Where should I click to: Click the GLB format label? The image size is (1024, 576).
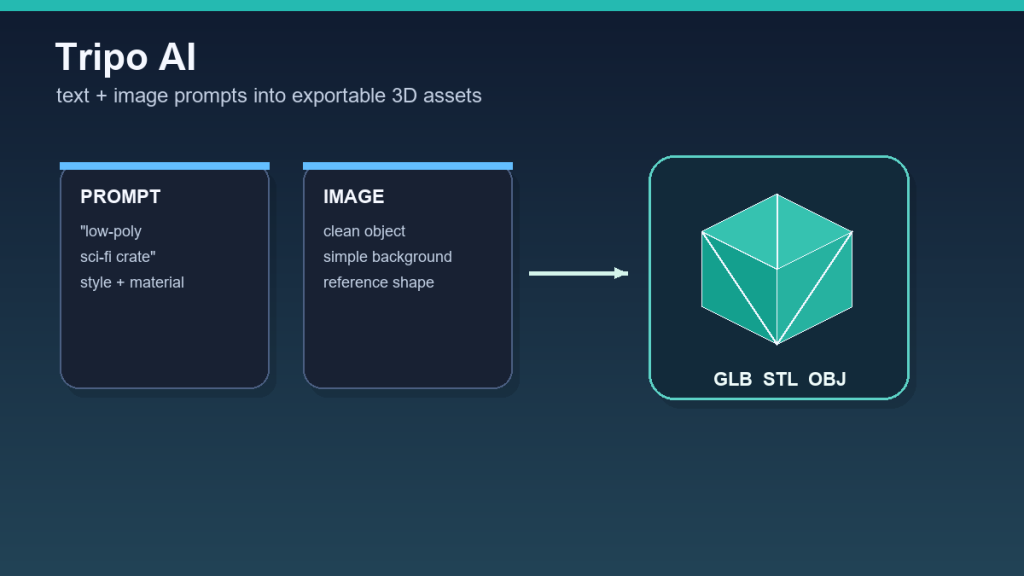pos(733,379)
